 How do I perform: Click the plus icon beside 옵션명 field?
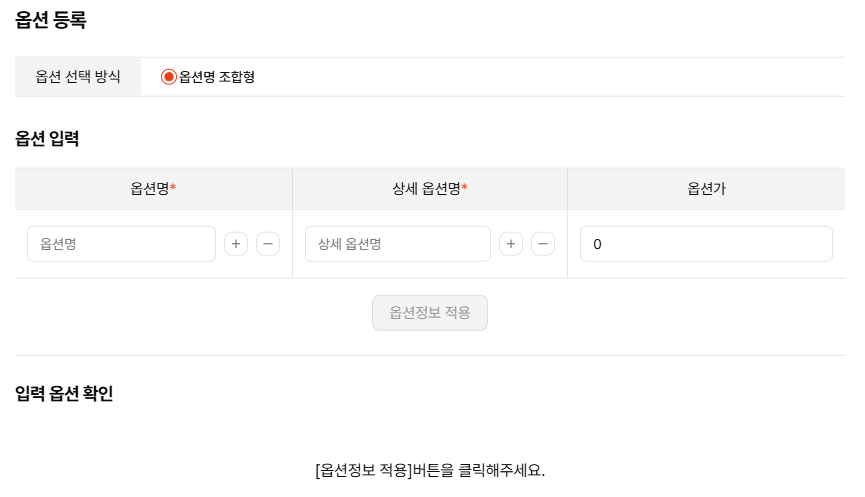(236, 244)
